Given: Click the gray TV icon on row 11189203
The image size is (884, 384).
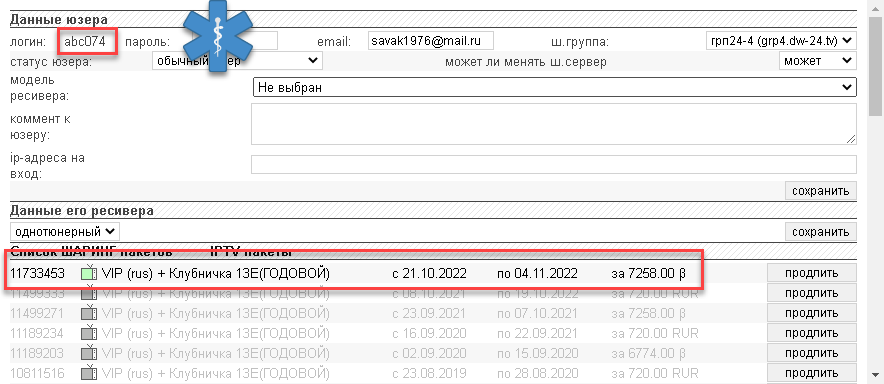Looking at the screenshot, I should click(90, 354).
